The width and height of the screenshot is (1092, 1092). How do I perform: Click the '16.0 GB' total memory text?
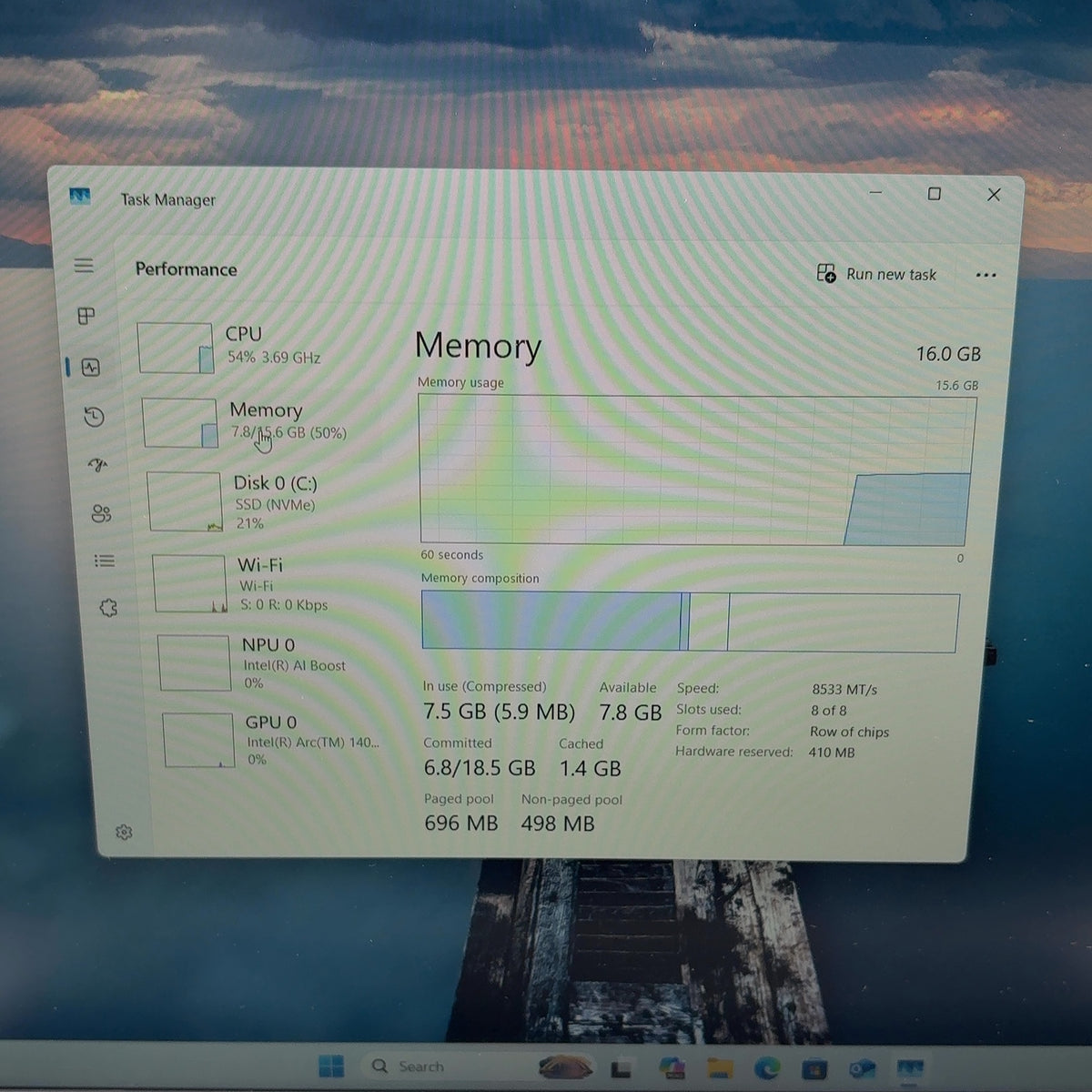tap(948, 354)
